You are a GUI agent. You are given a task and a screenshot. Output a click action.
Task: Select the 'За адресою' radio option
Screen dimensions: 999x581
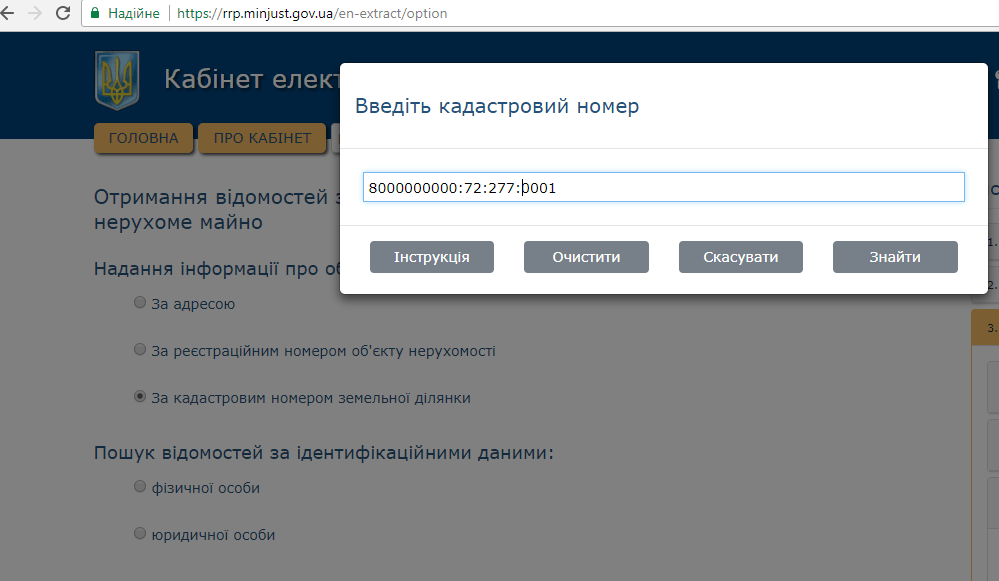point(140,303)
